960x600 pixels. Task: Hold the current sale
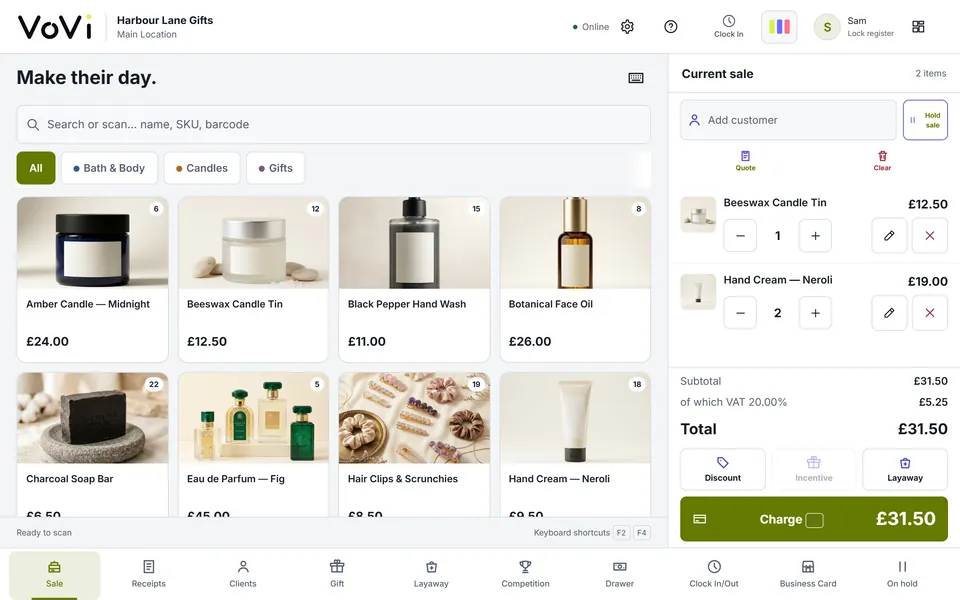[x=925, y=120]
